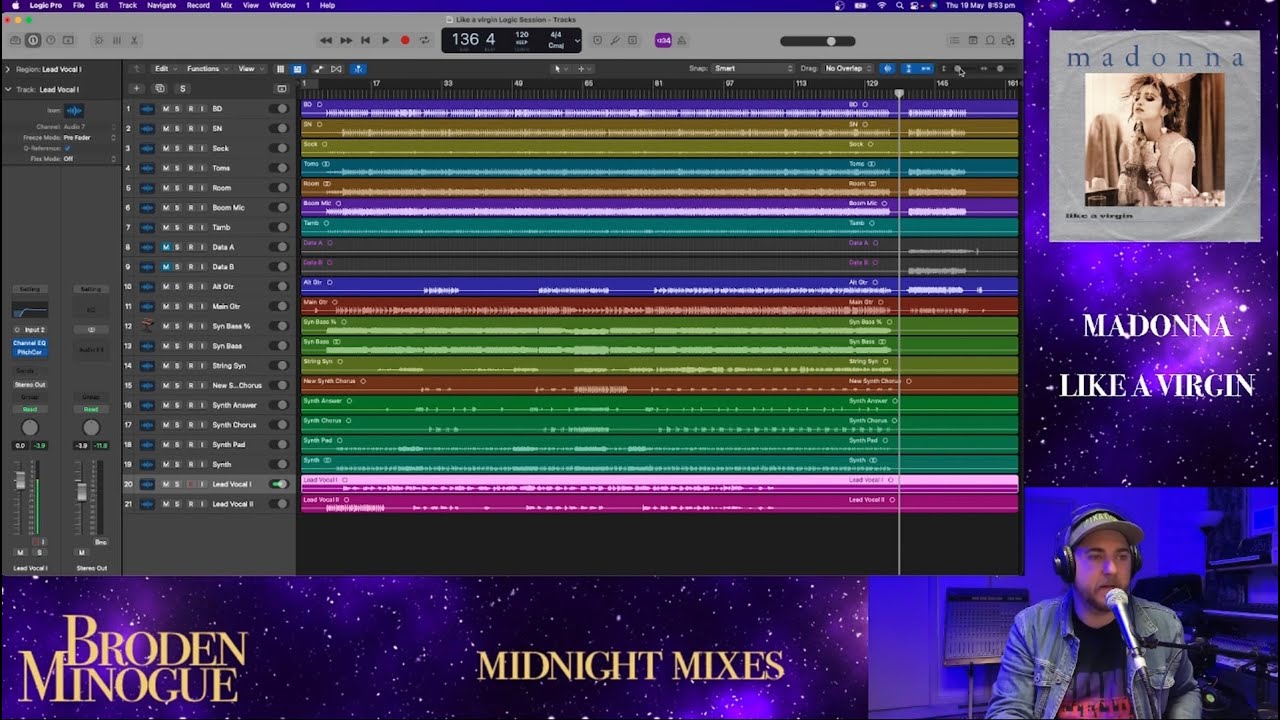Open the Navigate menu
Viewport: 1280px width, 720px height.
click(x=161, y=5)
